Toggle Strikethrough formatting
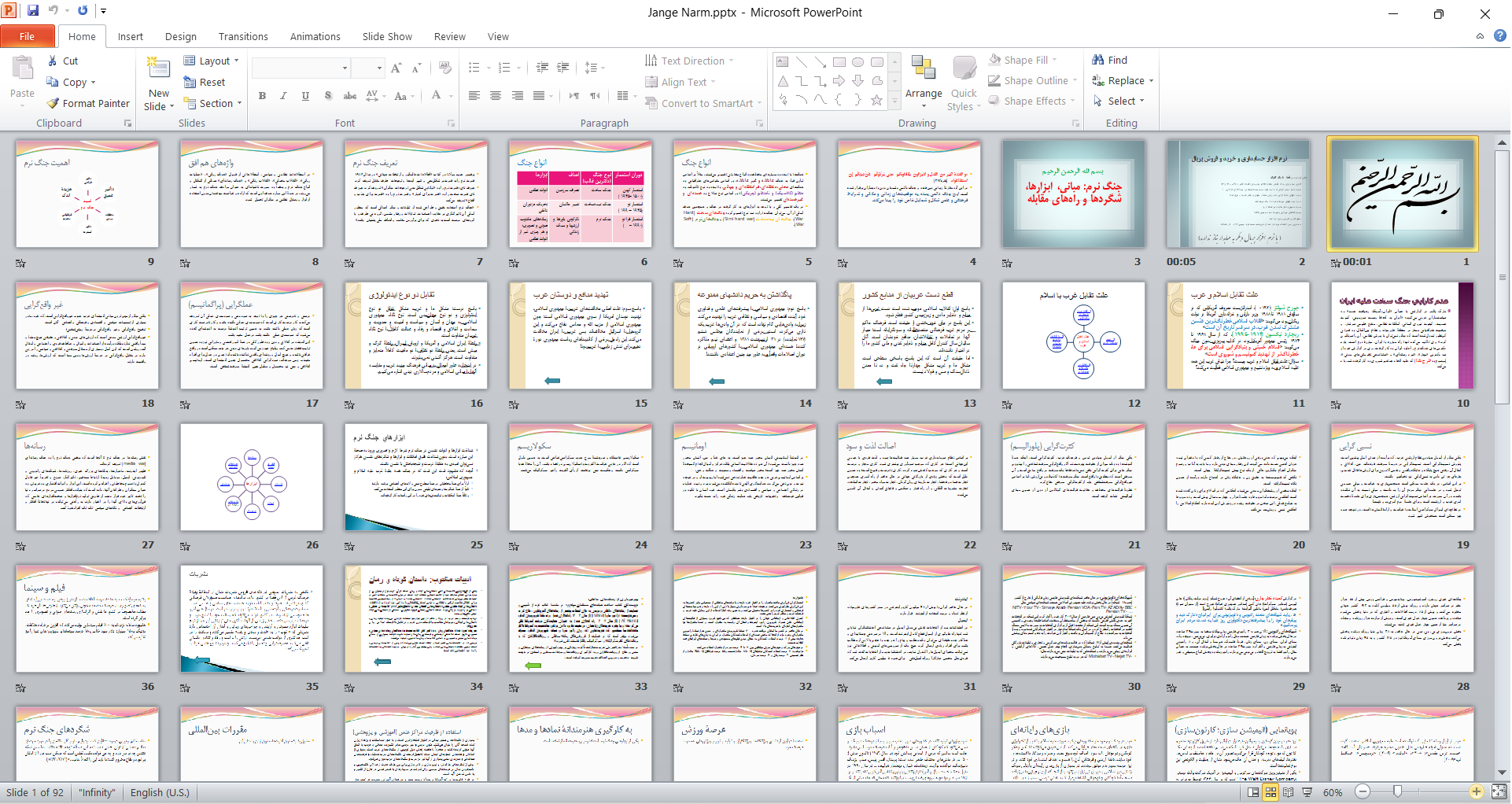 click(x=350, y=96)
